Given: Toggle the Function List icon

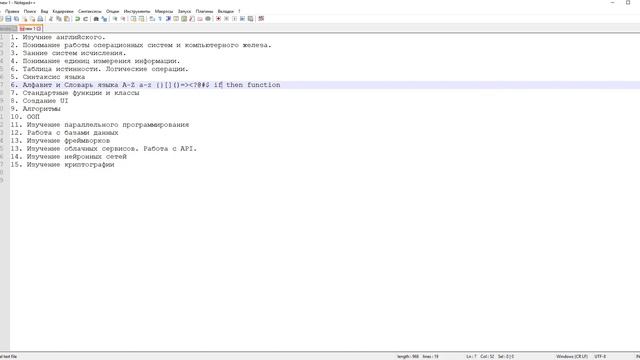Looking at the screenshot, I should pyautogui.click(x=192, y=19).
